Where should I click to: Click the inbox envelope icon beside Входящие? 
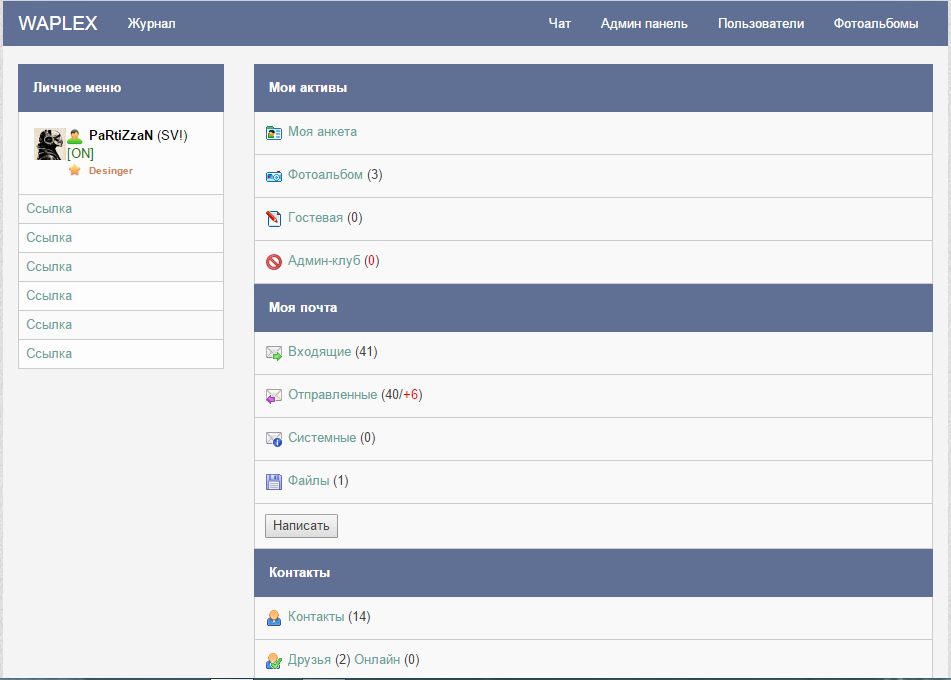(274, 353)
